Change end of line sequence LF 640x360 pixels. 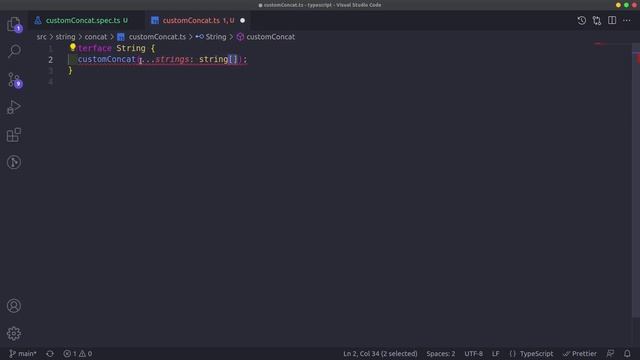click(x=495, y=353)
